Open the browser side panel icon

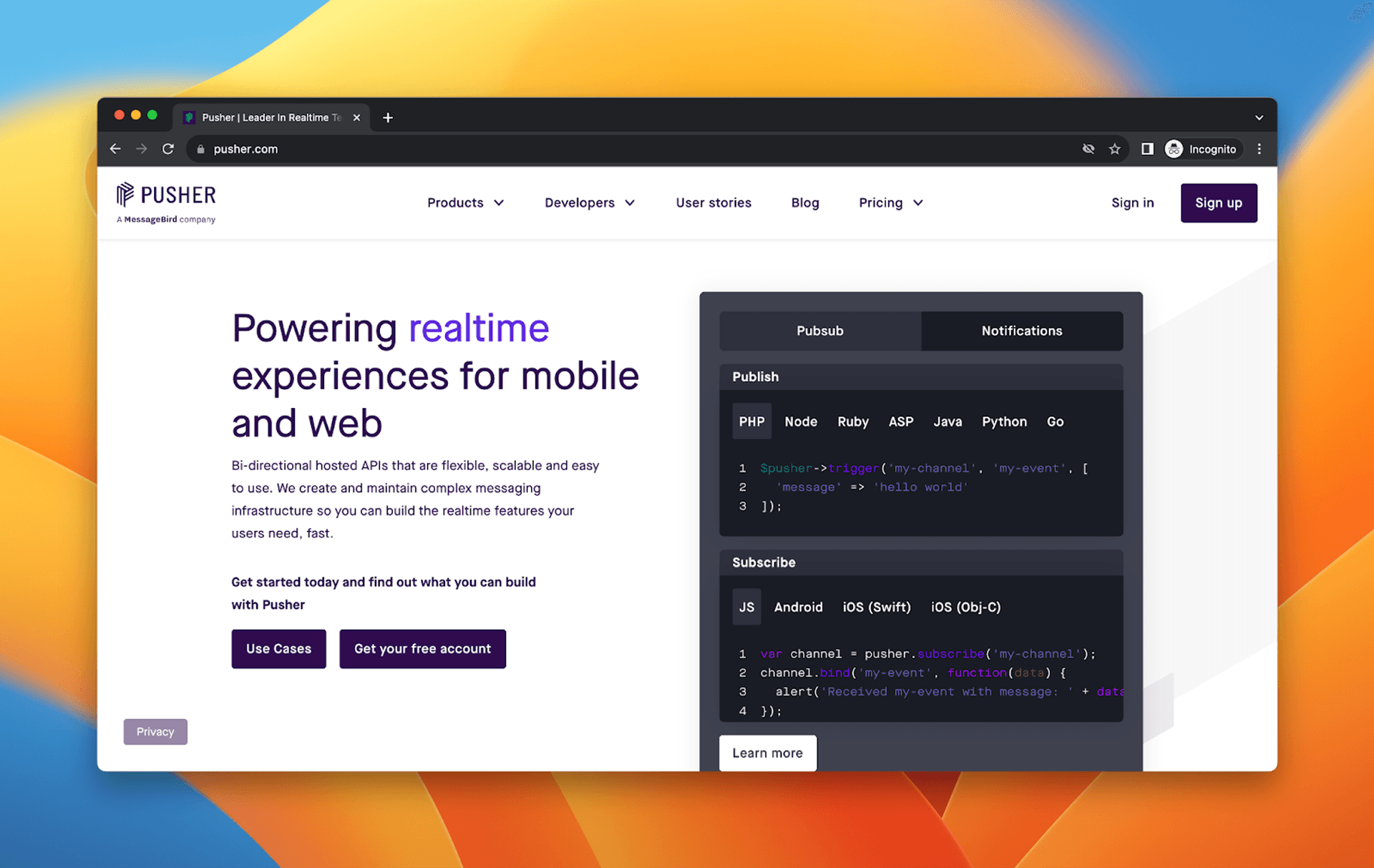1146,149
